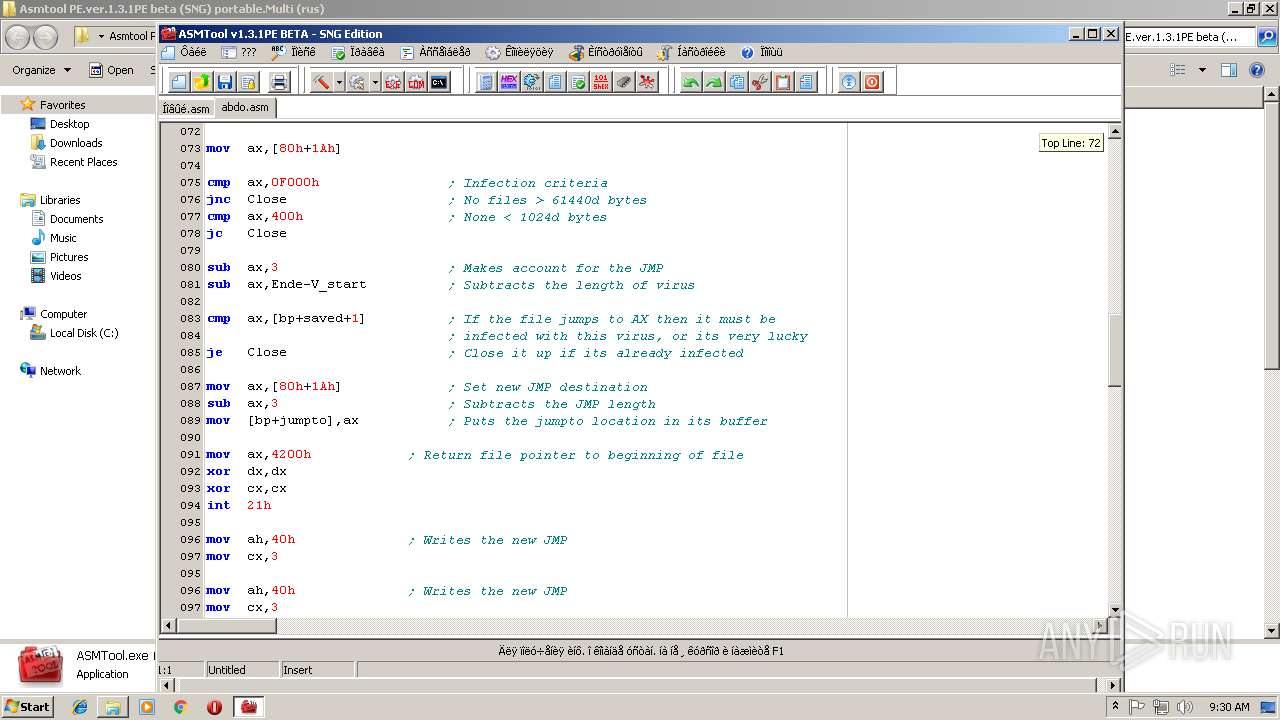Open the 'Ïðàâêà' menu with checkmark icon
The width and height of the screenshot is (1280, 720).
(359, 52)
